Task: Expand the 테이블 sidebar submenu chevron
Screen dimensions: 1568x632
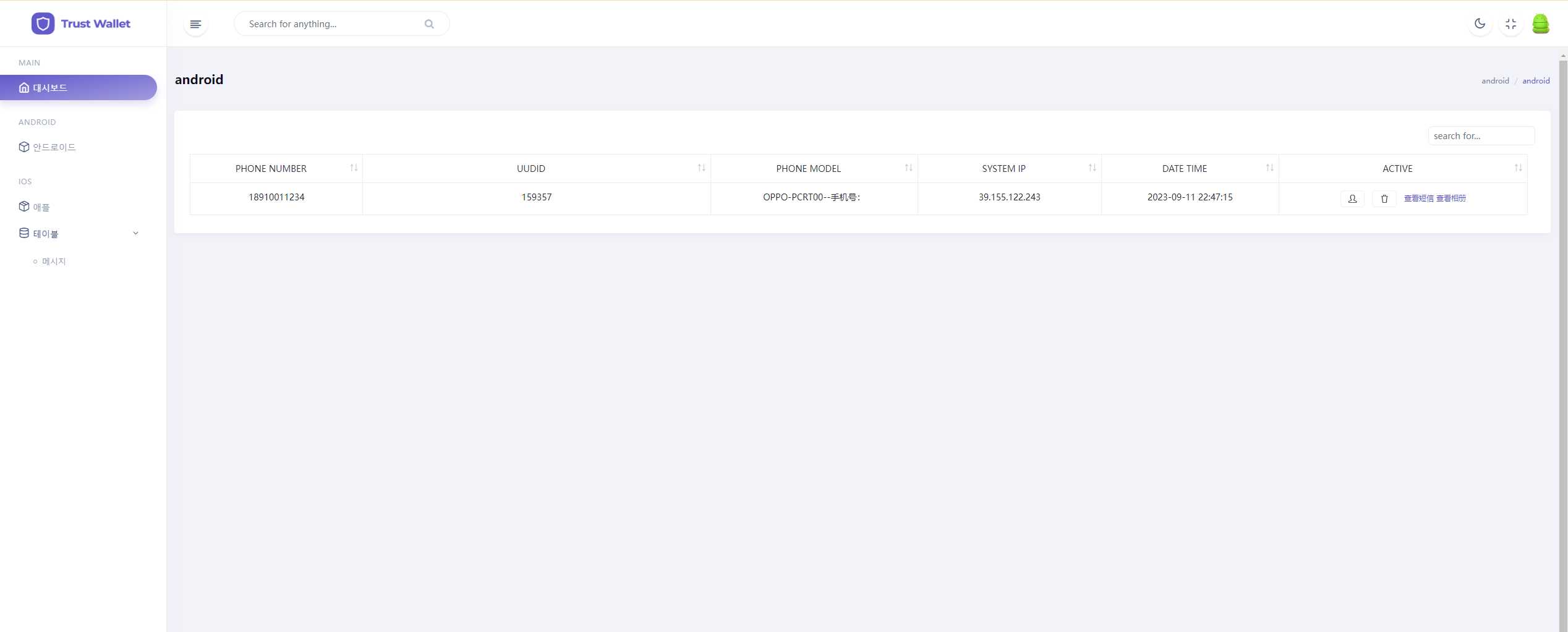Action: coord(135,233)
